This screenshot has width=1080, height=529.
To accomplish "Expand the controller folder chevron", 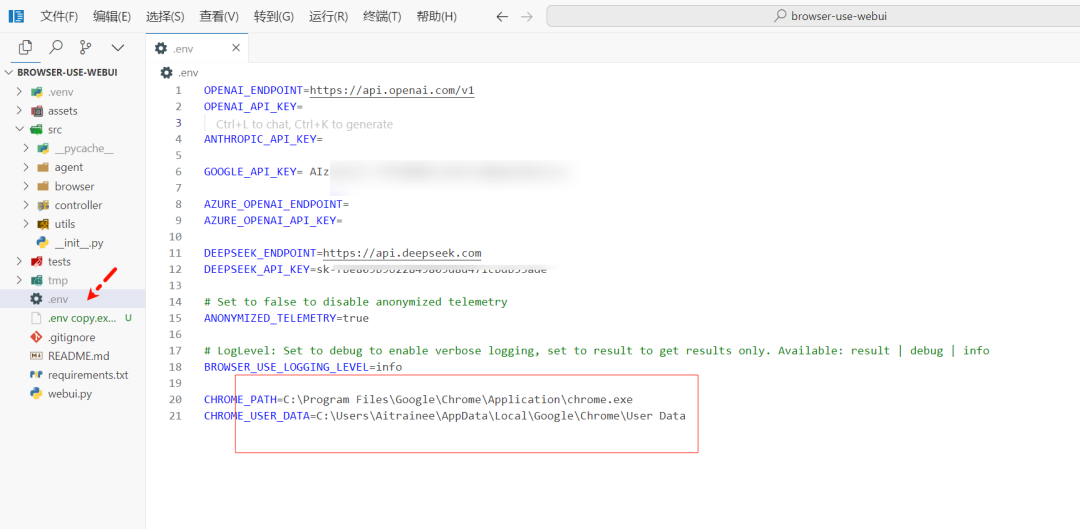I will pos(26,205).
